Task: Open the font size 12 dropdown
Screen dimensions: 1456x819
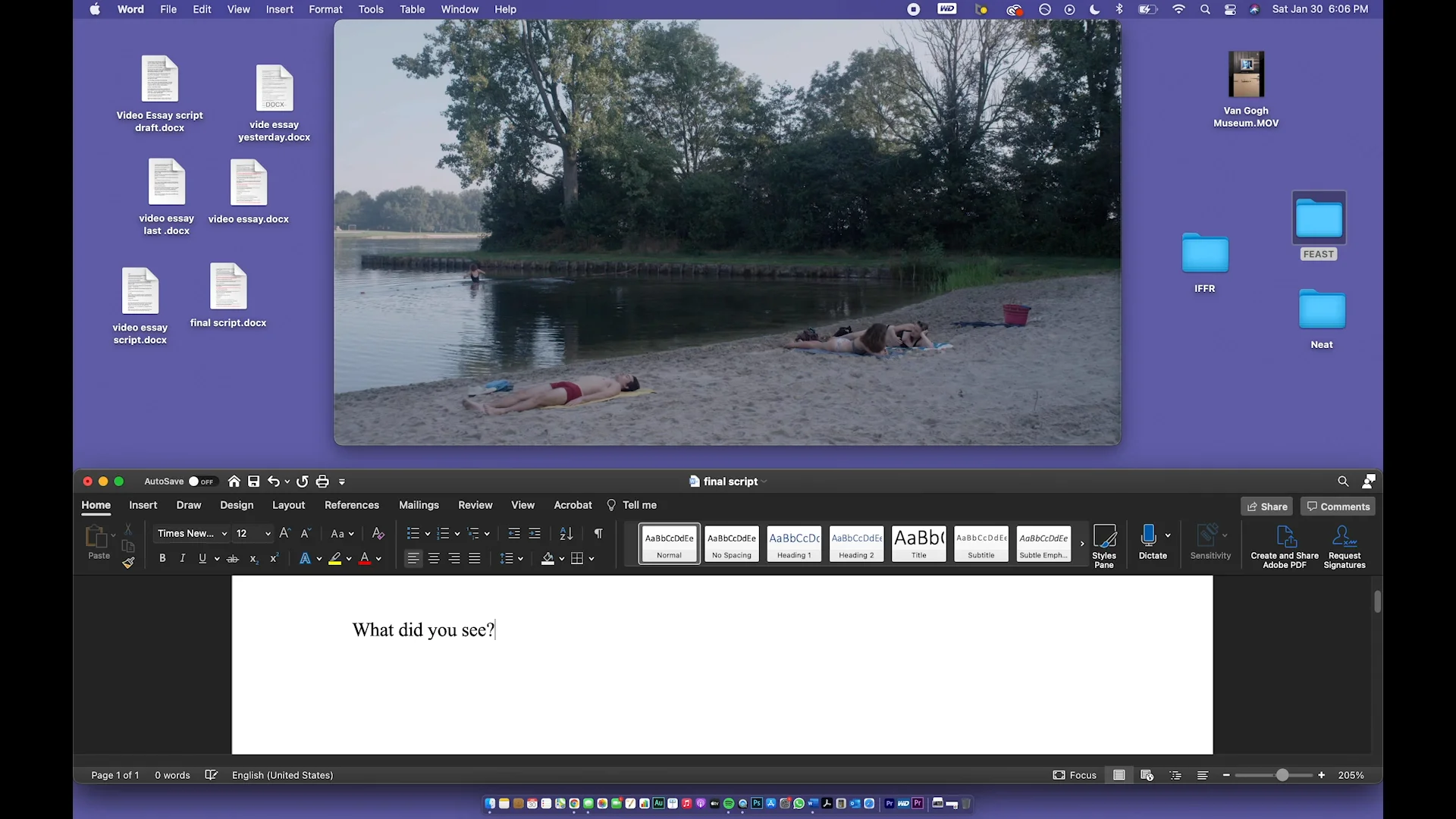Action: click(x=267, y=534)
